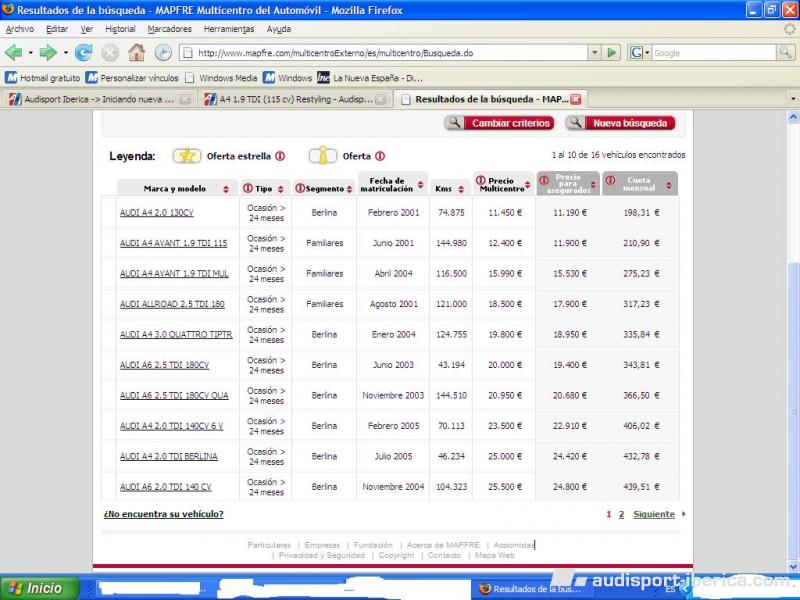Image resolution: width=800 pixels, height=600 pixels.
Task: Open the AUDI A4 3.0 QUATTRO TIPTR link
Action: (x=176, y=335)
